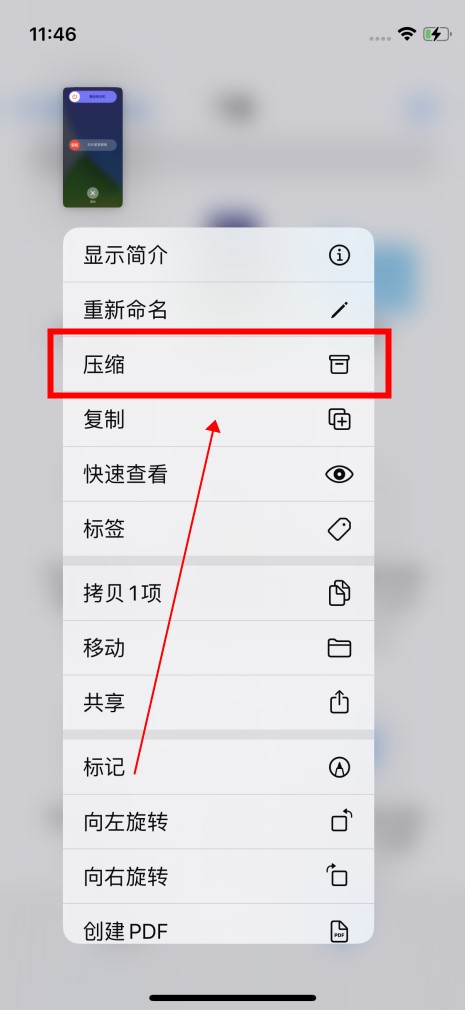Image resolution: width=465 pixels, height=1010 pixels.
Task: Tap the rotate-left icon for 向左旋转
Action: point(341,821)
